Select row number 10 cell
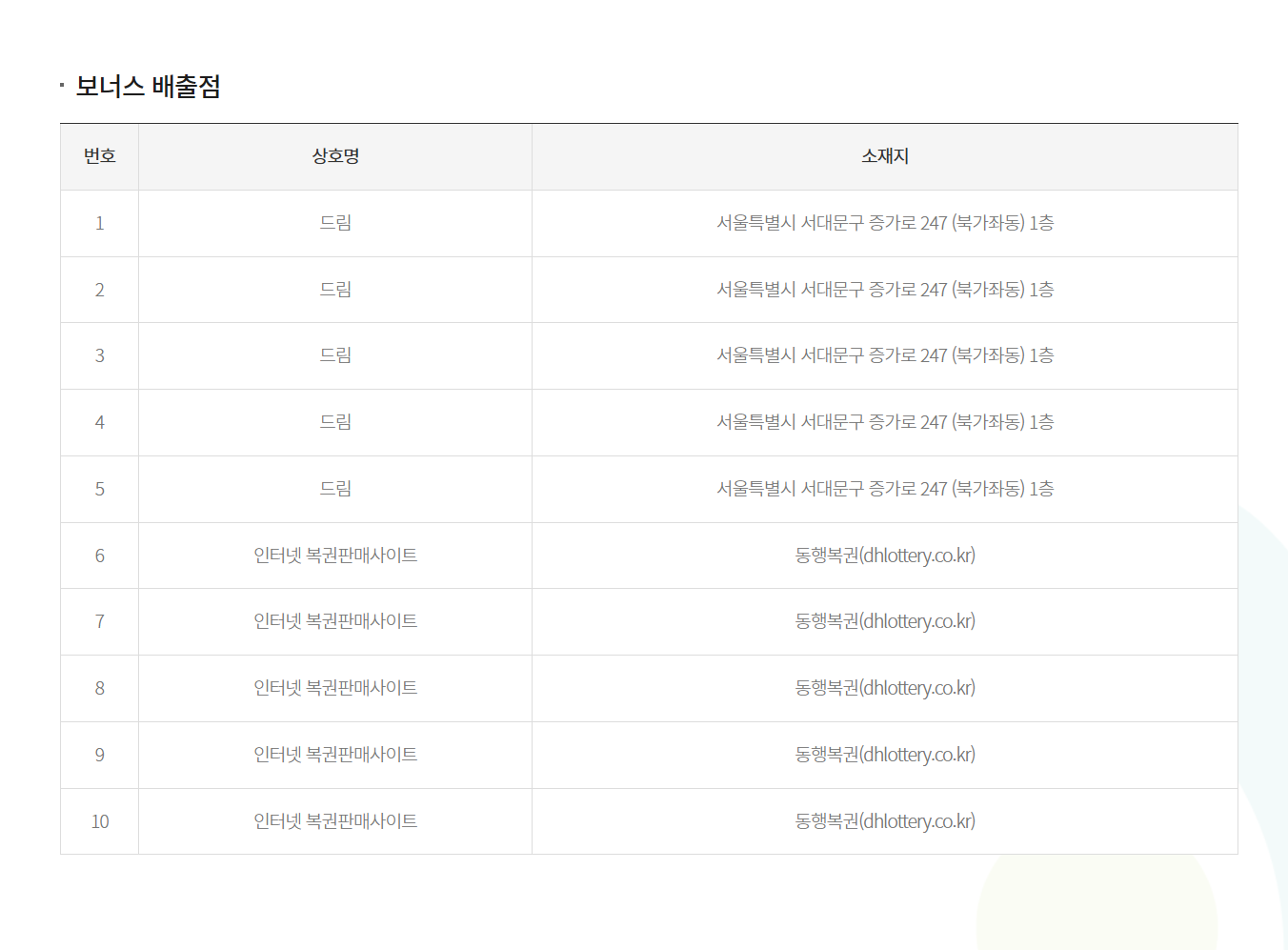The image size is (1288, 950). click(99, 821)
